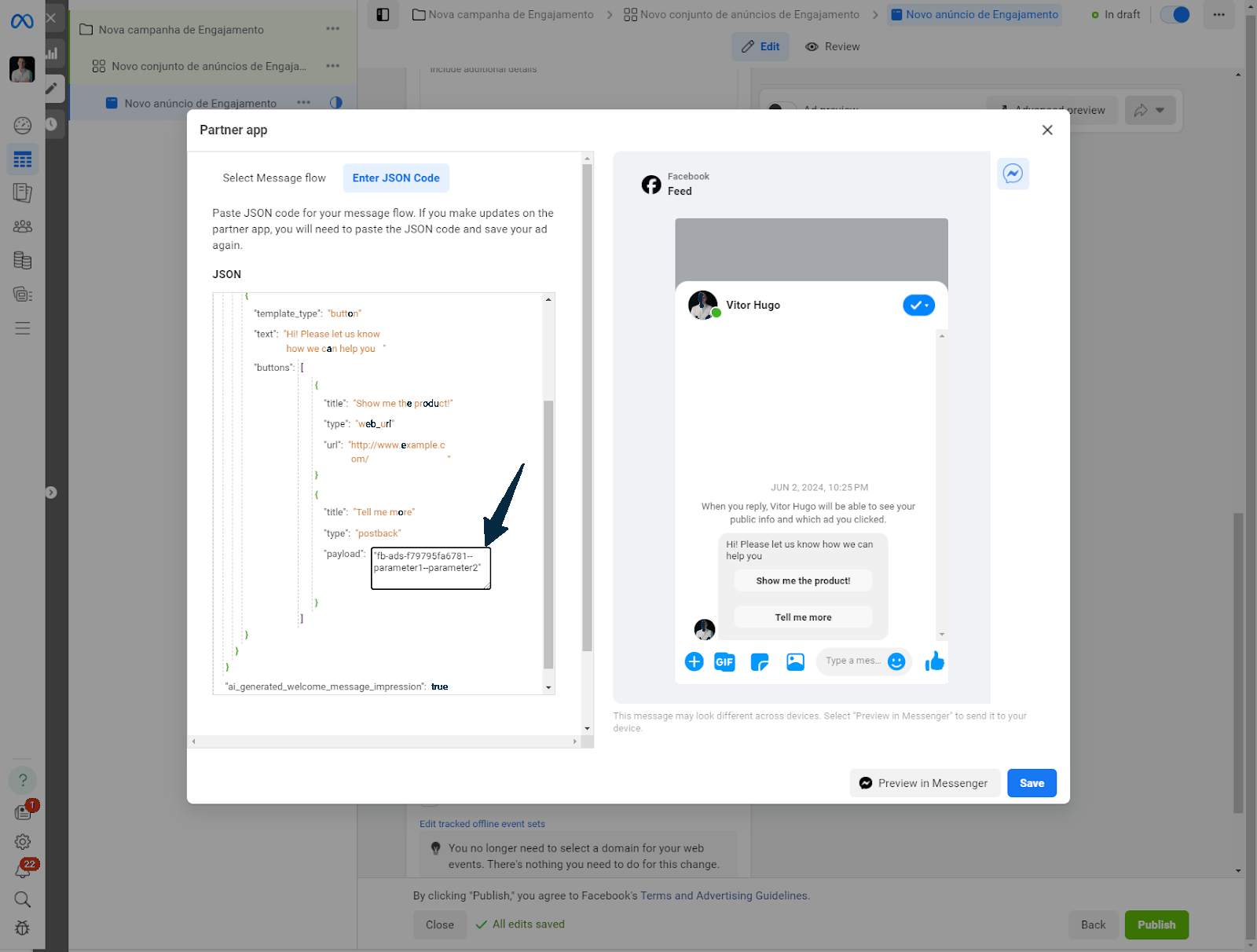
Task: Expand the collapsed side panel arrow
Action: [x=51, y=492]
